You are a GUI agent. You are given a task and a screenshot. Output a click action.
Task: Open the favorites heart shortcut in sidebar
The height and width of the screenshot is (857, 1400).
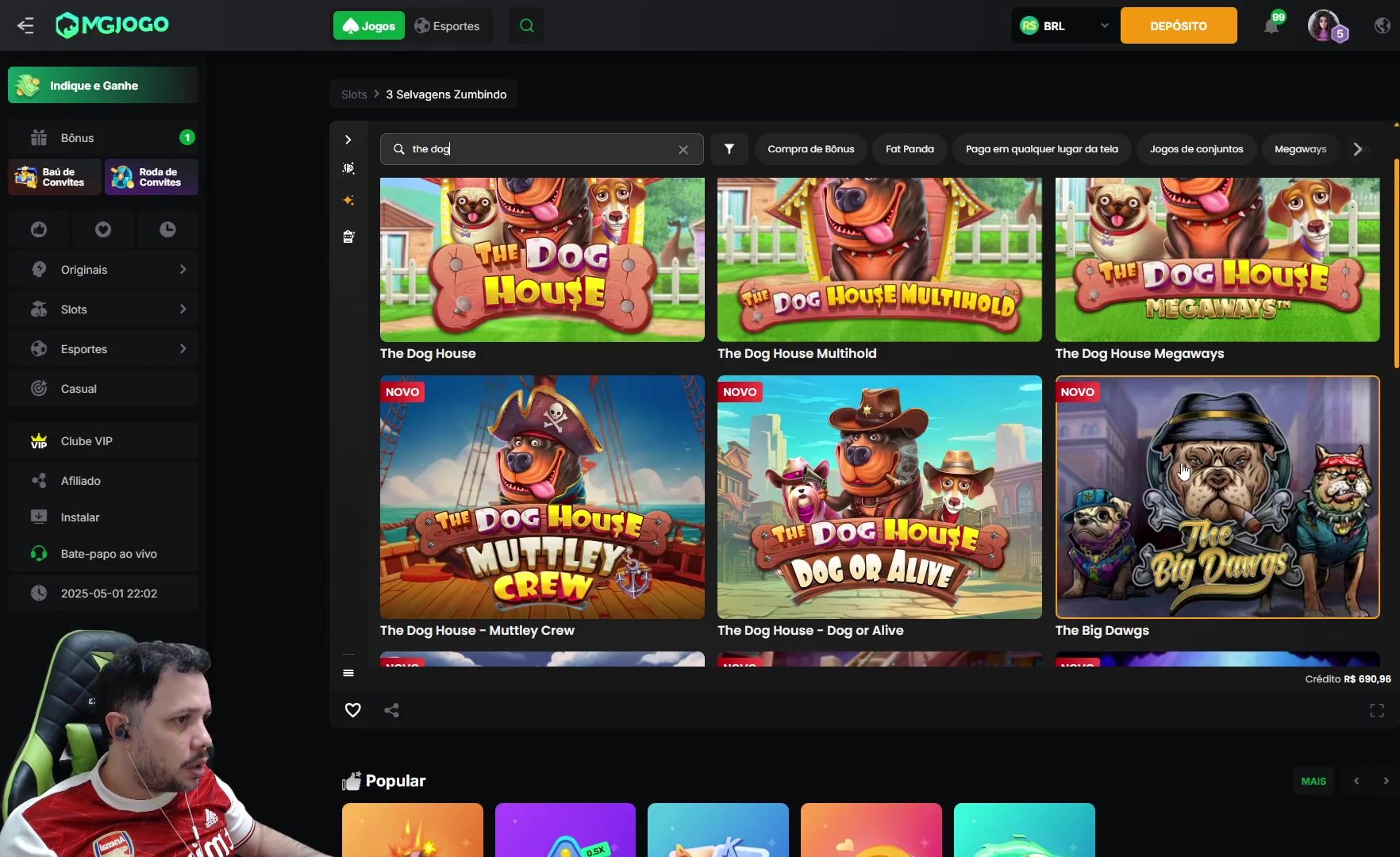103,229
